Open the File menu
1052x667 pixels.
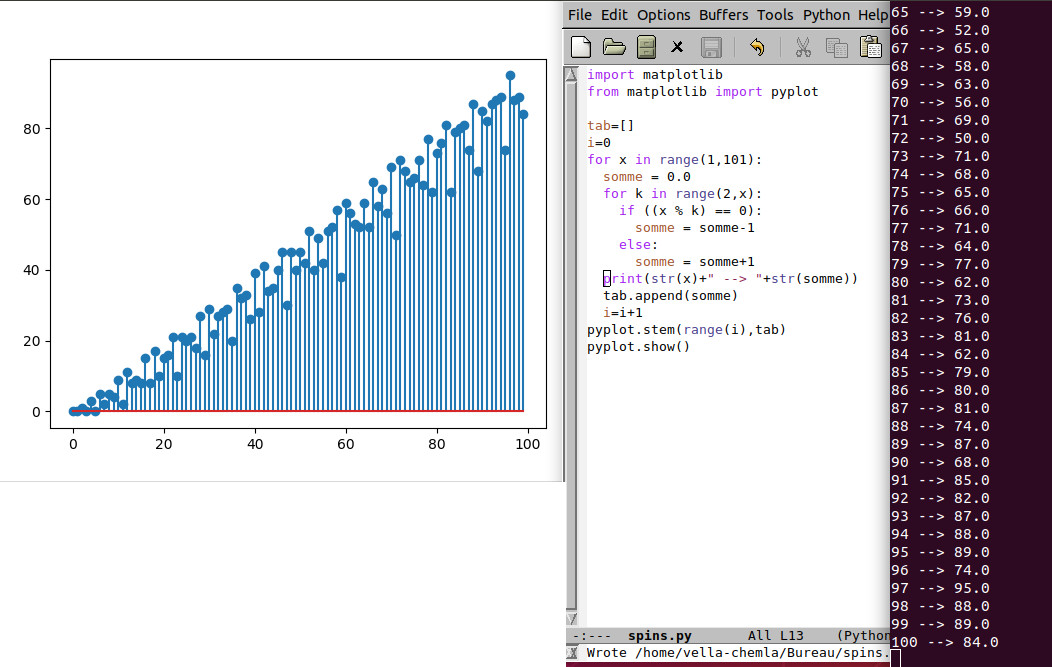(x=580, y=15)
